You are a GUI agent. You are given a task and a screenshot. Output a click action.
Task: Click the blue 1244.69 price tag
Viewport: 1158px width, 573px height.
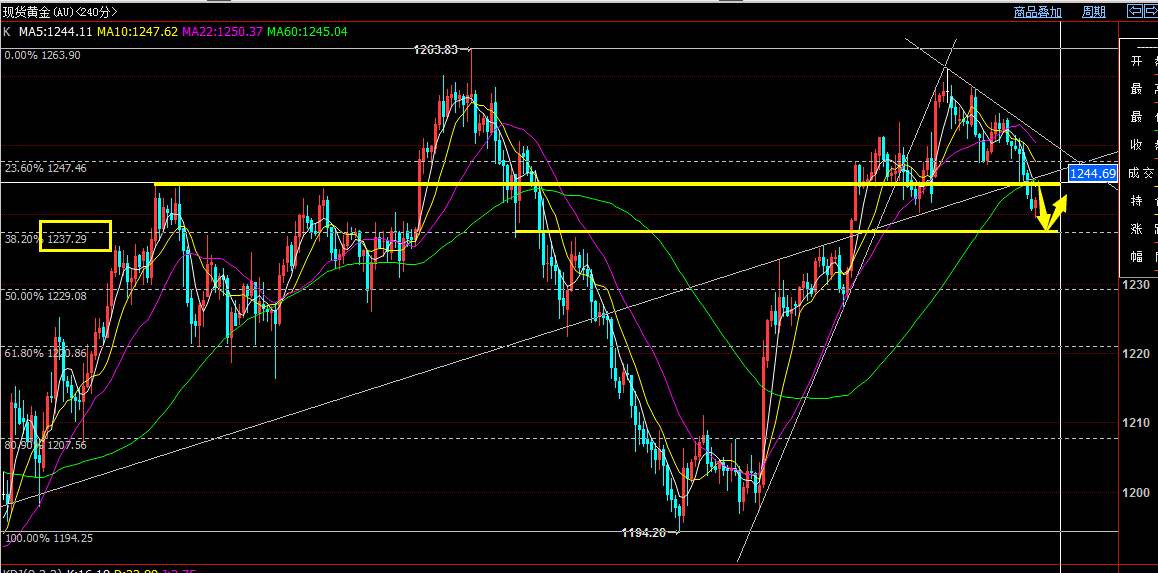coord(1092,174)
